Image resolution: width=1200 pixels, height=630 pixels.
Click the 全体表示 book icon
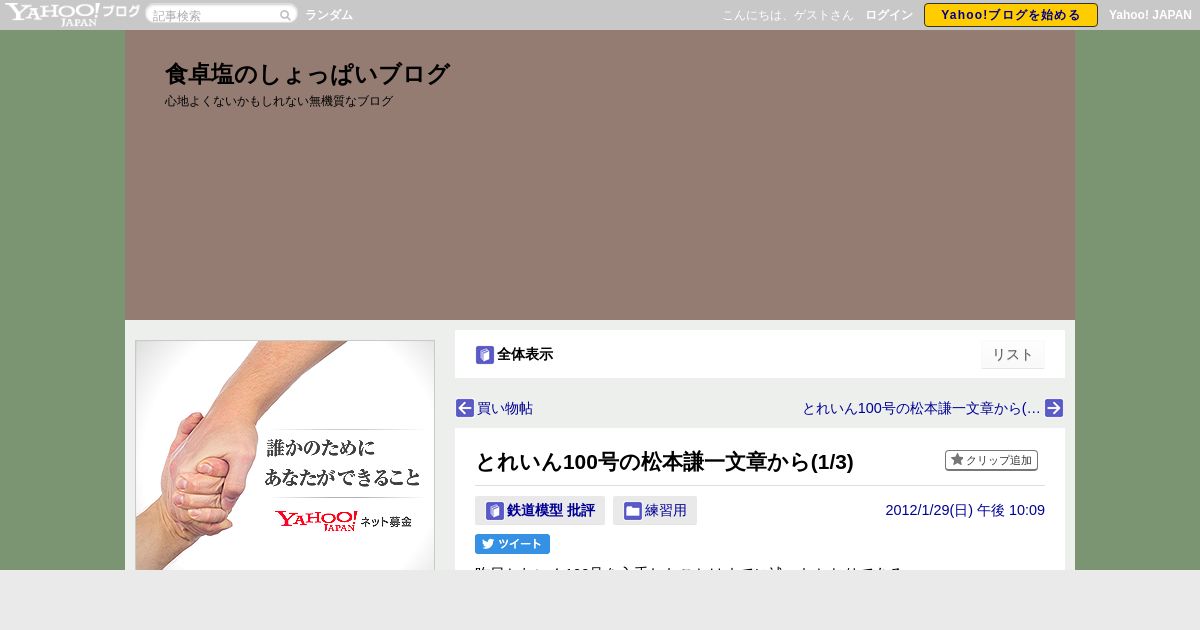point(485,355)
